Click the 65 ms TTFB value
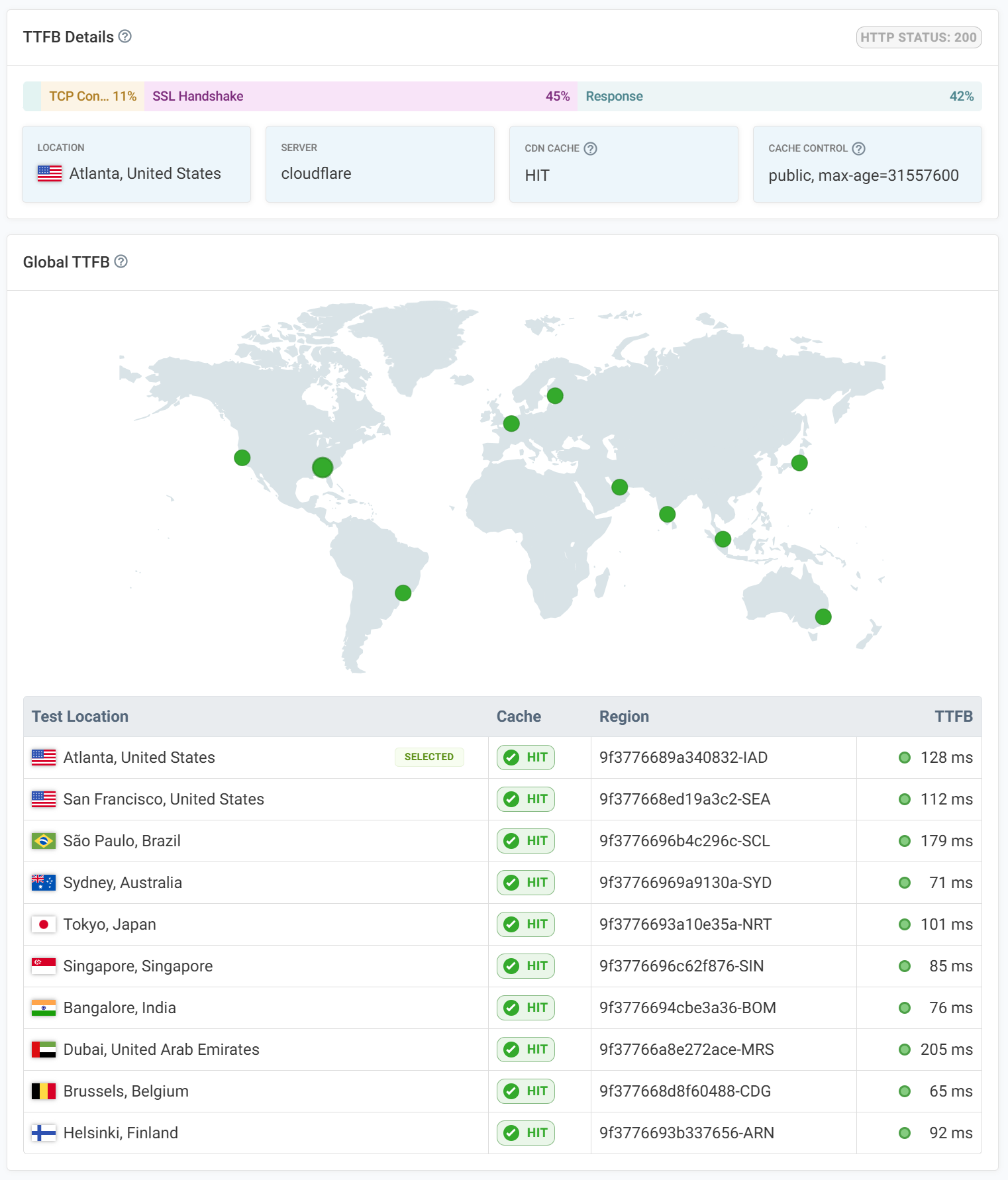The height and width of the screenshot is (1180, 1008). (x=951, y=1091)
